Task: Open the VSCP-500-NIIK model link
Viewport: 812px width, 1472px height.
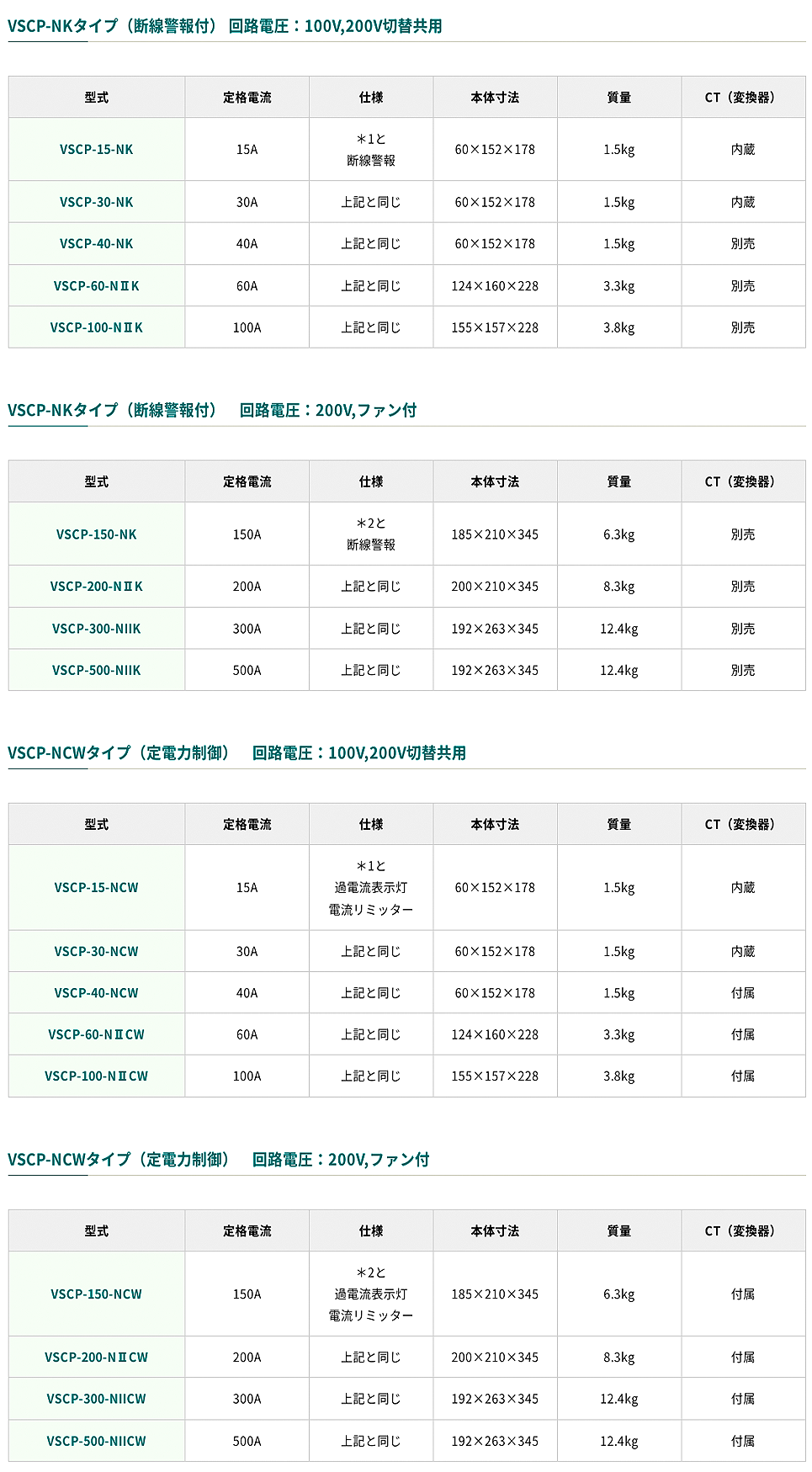Action: (96, 671)
